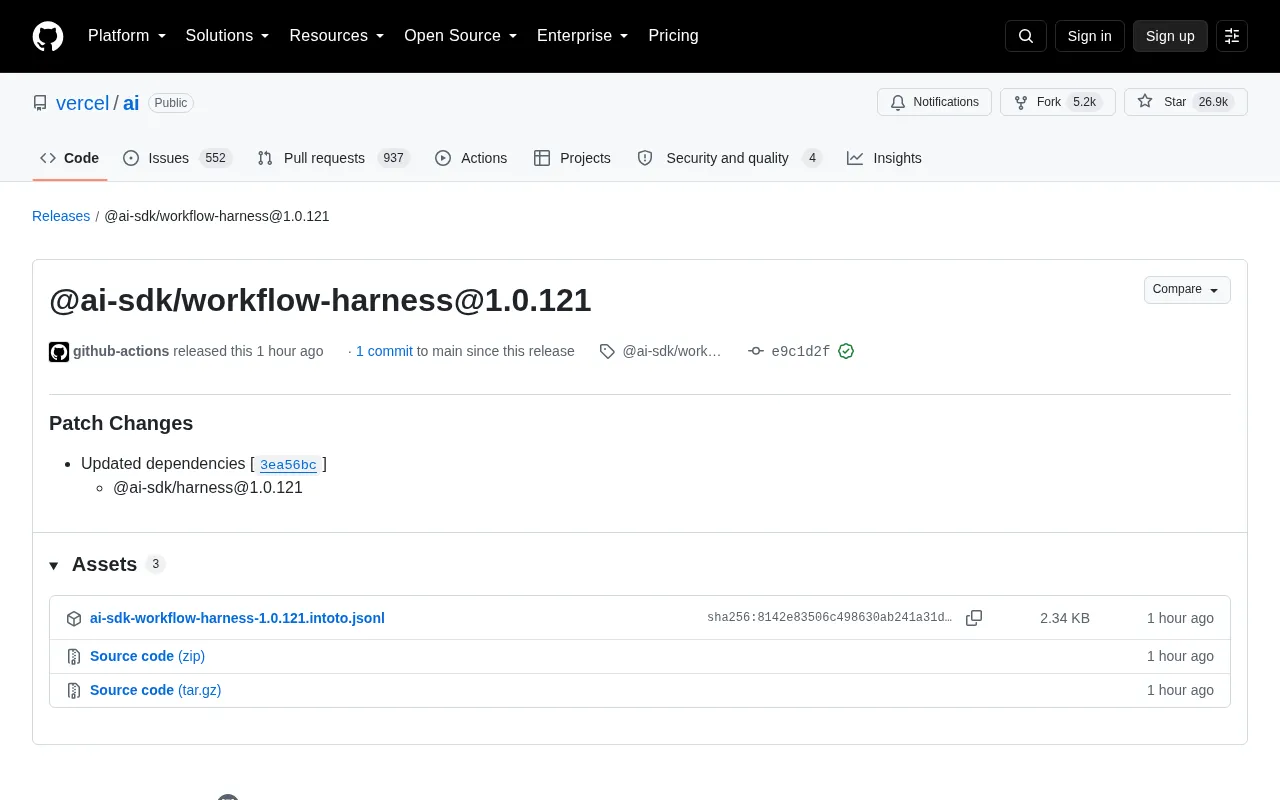Go back to Releases breadcrumb
Screen dimensions: 1280x800
61,216
